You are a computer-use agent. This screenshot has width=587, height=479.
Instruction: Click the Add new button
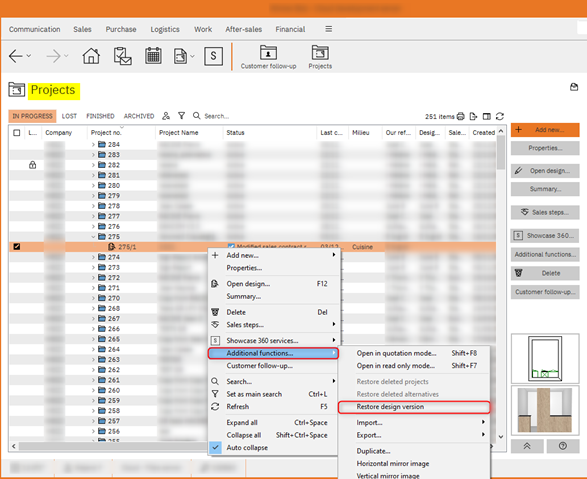(x=545, y=130)
